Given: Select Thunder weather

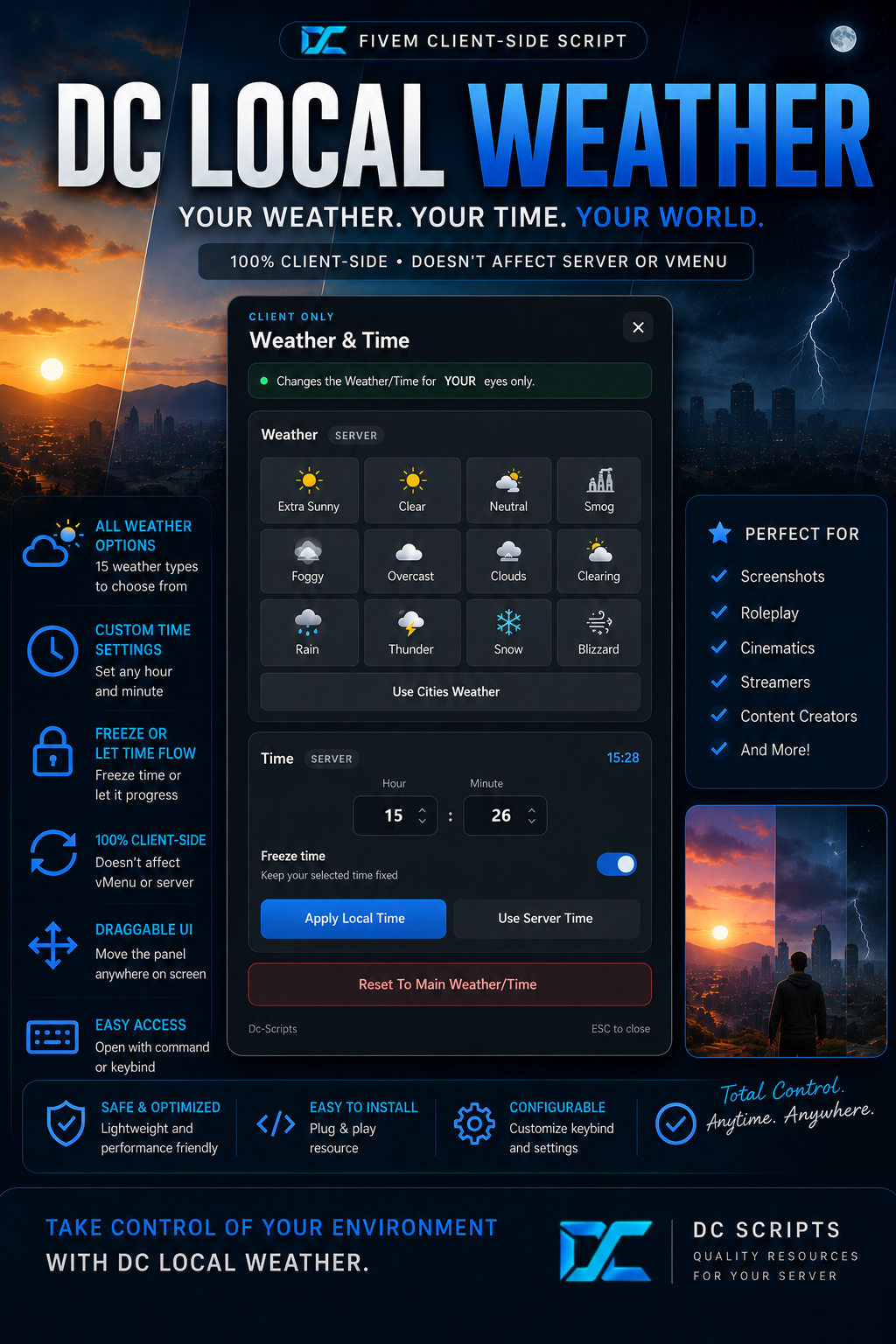Looking at the screenshot, I should (412, 633).
